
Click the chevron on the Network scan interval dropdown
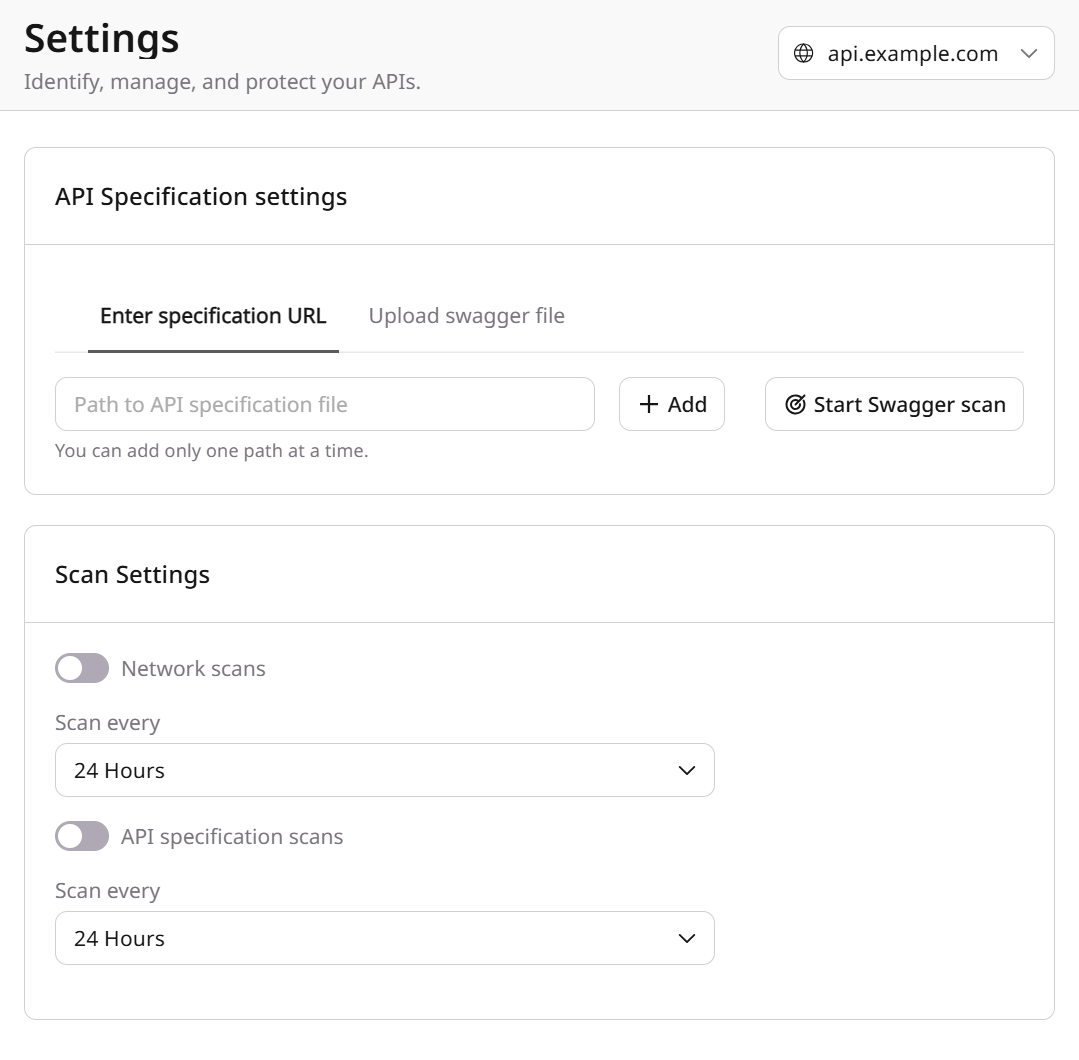(686, 770)
